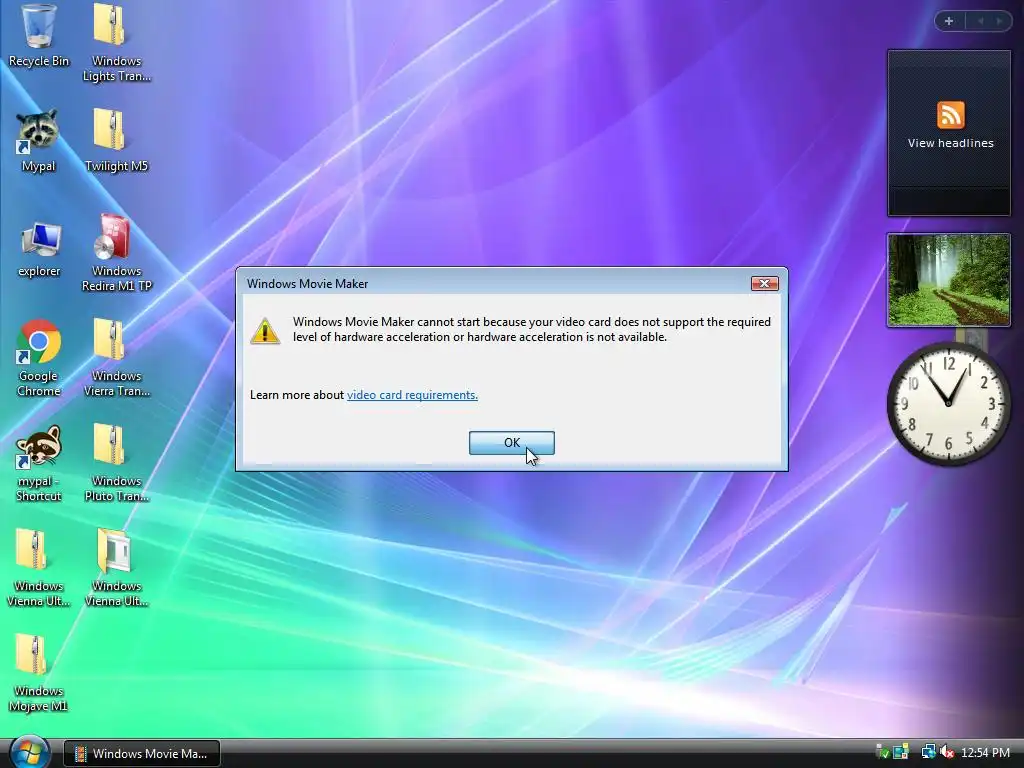
Task: Select the Twilight M5 zip folder
Action: [116, 140]
